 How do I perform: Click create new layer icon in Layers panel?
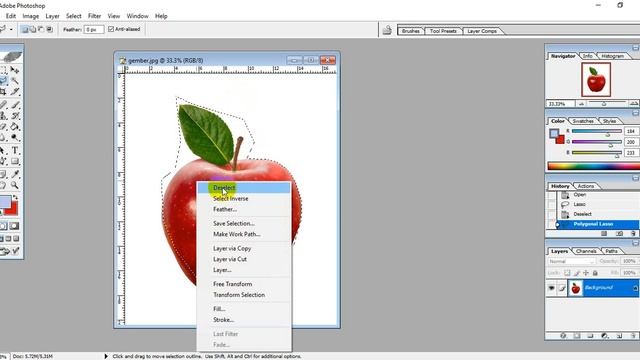(x=619, y=336)
